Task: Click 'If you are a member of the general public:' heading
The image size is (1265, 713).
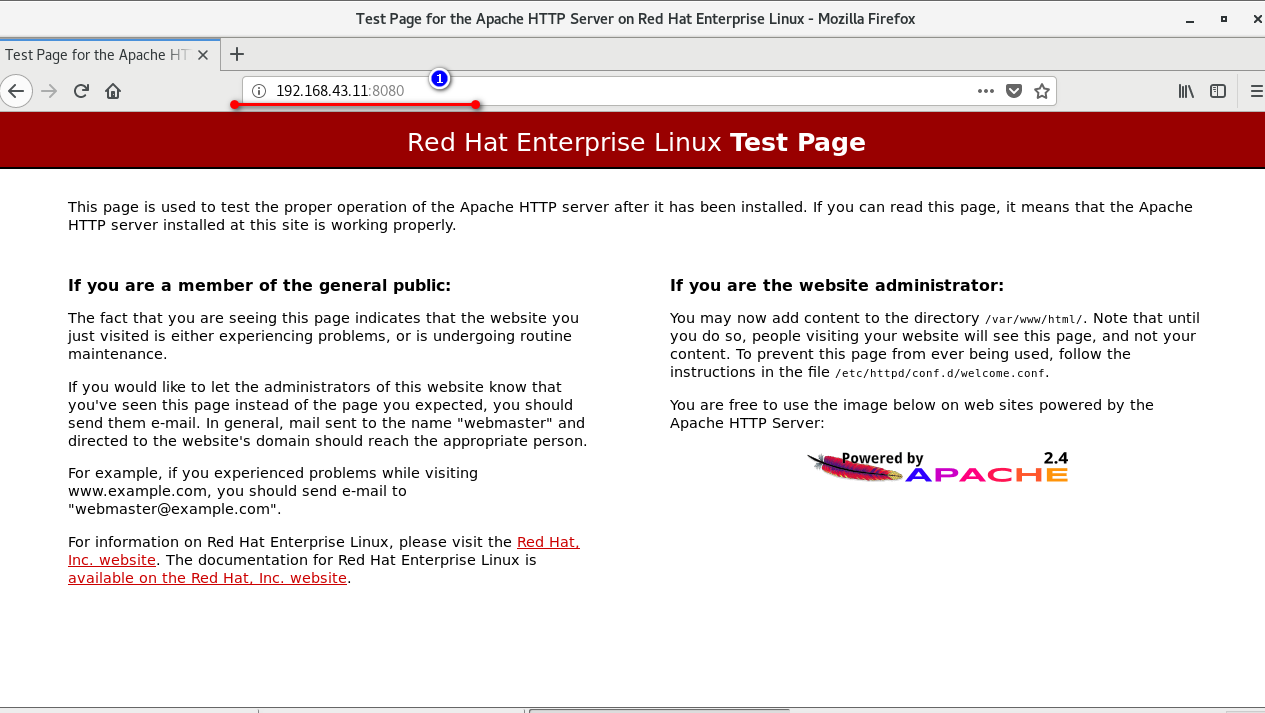Action: [x=260, y=285]
